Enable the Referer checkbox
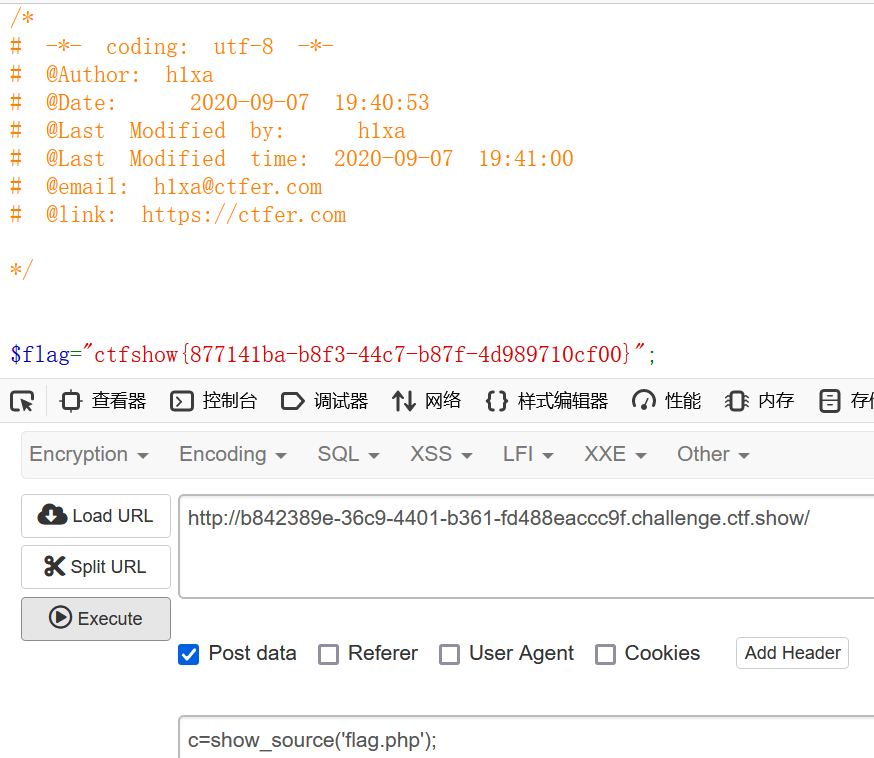This screenshot has height=758, width=874. (328, 654)
